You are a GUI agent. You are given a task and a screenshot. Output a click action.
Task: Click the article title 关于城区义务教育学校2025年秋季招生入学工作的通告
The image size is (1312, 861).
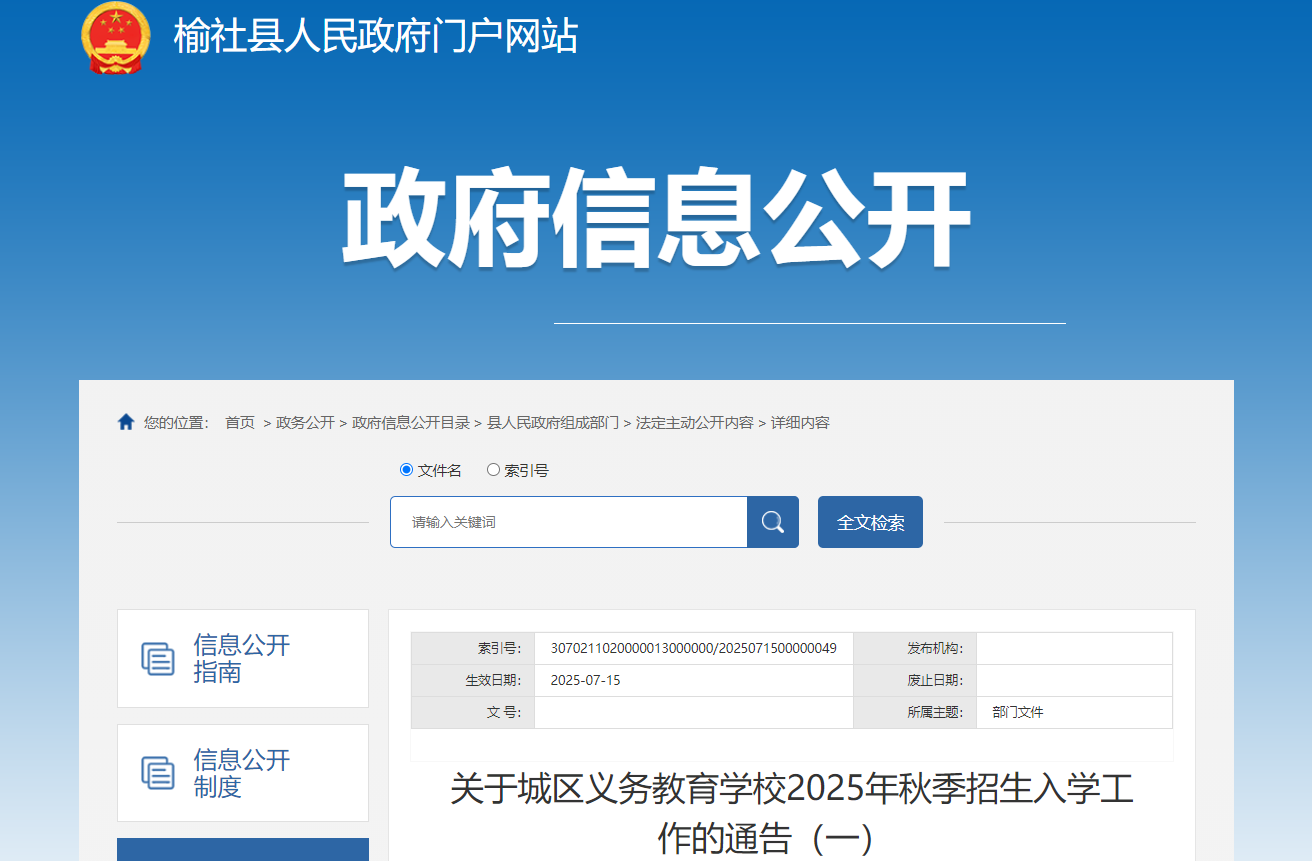[x=792, y=814]
